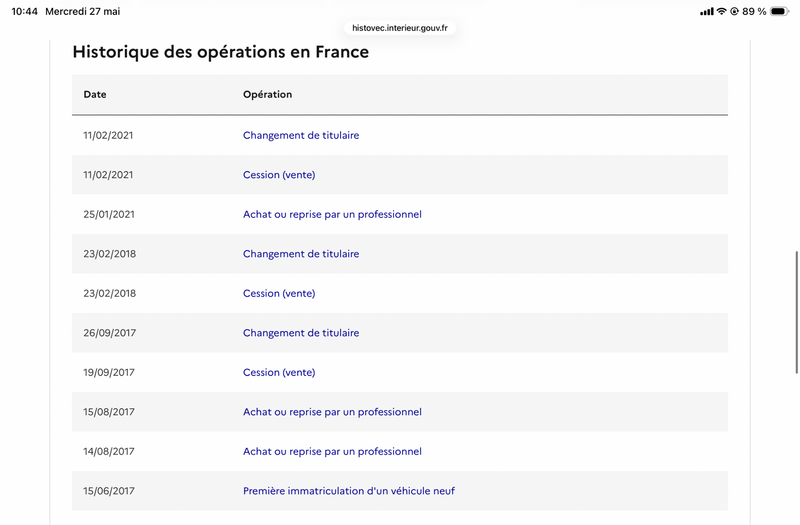Open Changement de titulaire from 11/02/2021
800x525 pixels.
click(301, 135)
